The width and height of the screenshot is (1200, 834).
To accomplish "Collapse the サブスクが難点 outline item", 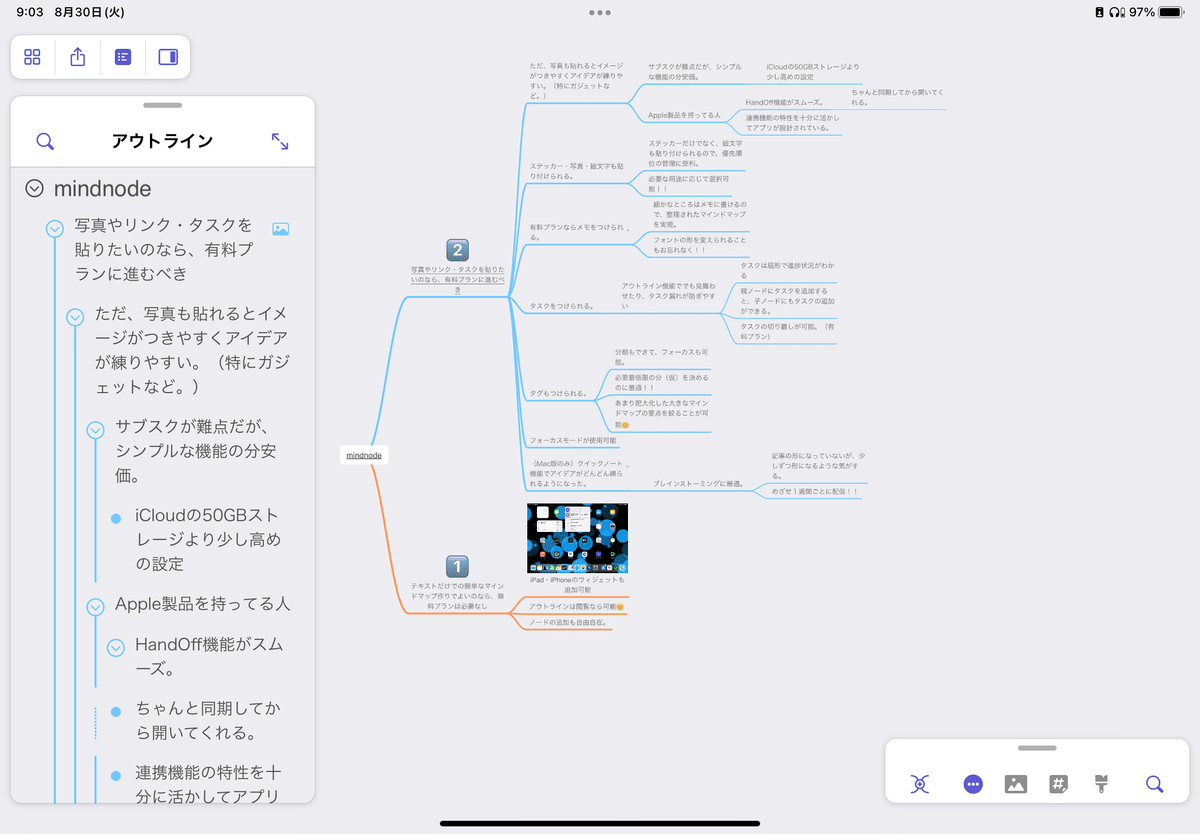I will (95, 428).
